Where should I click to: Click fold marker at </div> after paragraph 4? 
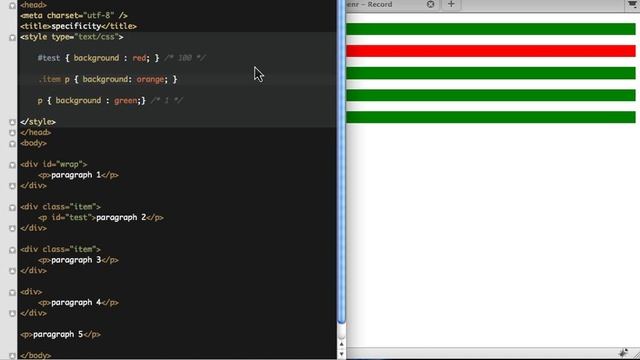tap(13, 313)
